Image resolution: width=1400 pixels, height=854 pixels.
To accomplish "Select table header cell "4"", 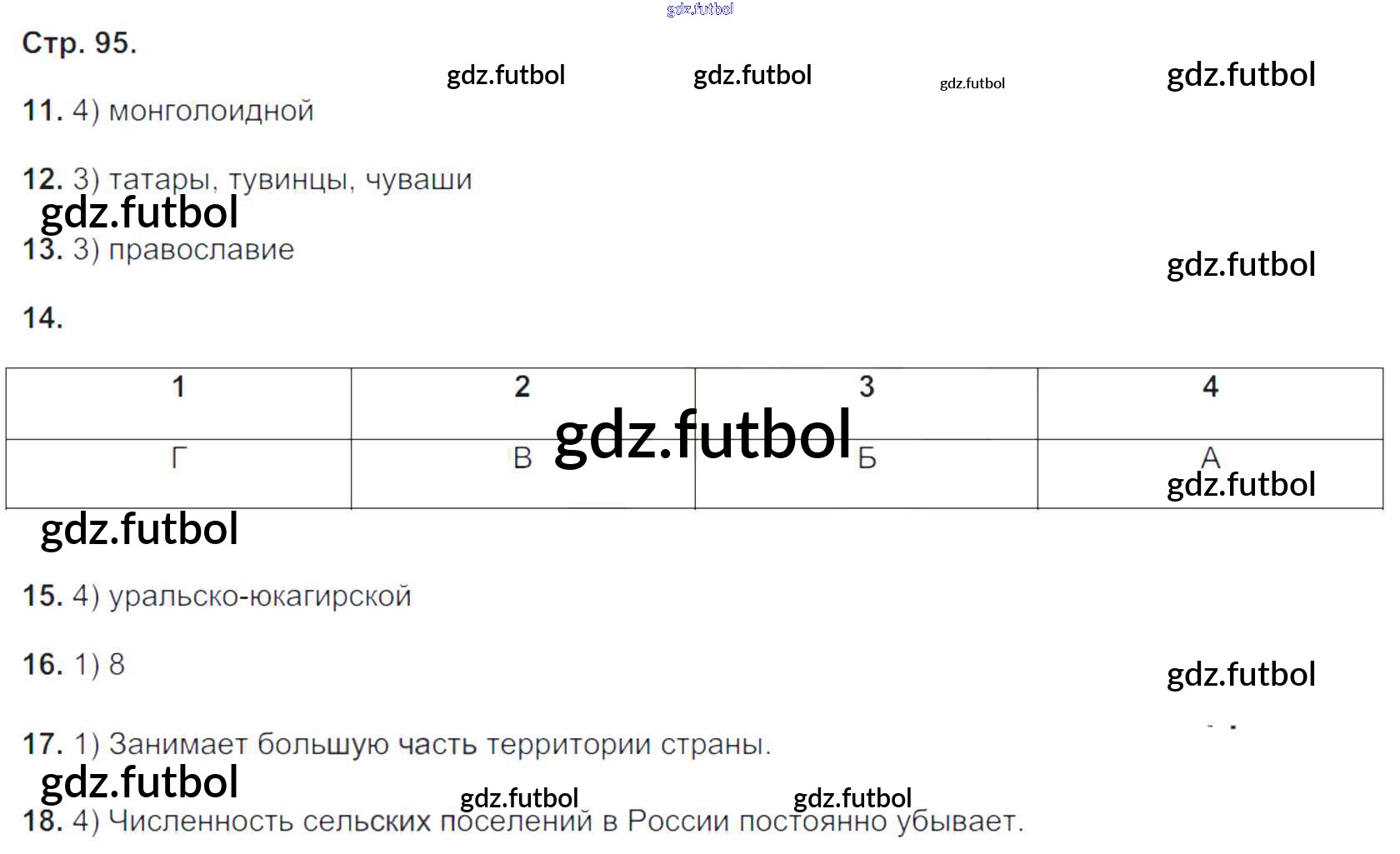I will (1210, 387).
